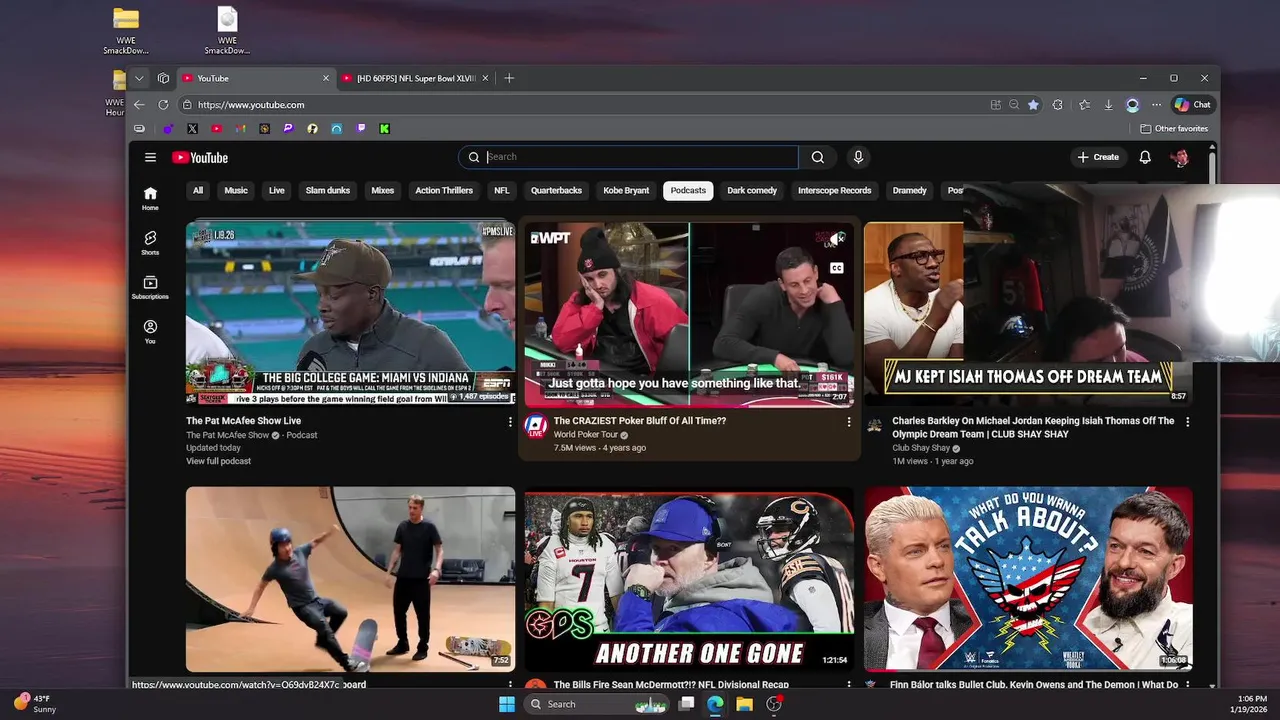Open the new tab plus button
The height and width of the screenshot is (720, 1280).
coord(509,78)
